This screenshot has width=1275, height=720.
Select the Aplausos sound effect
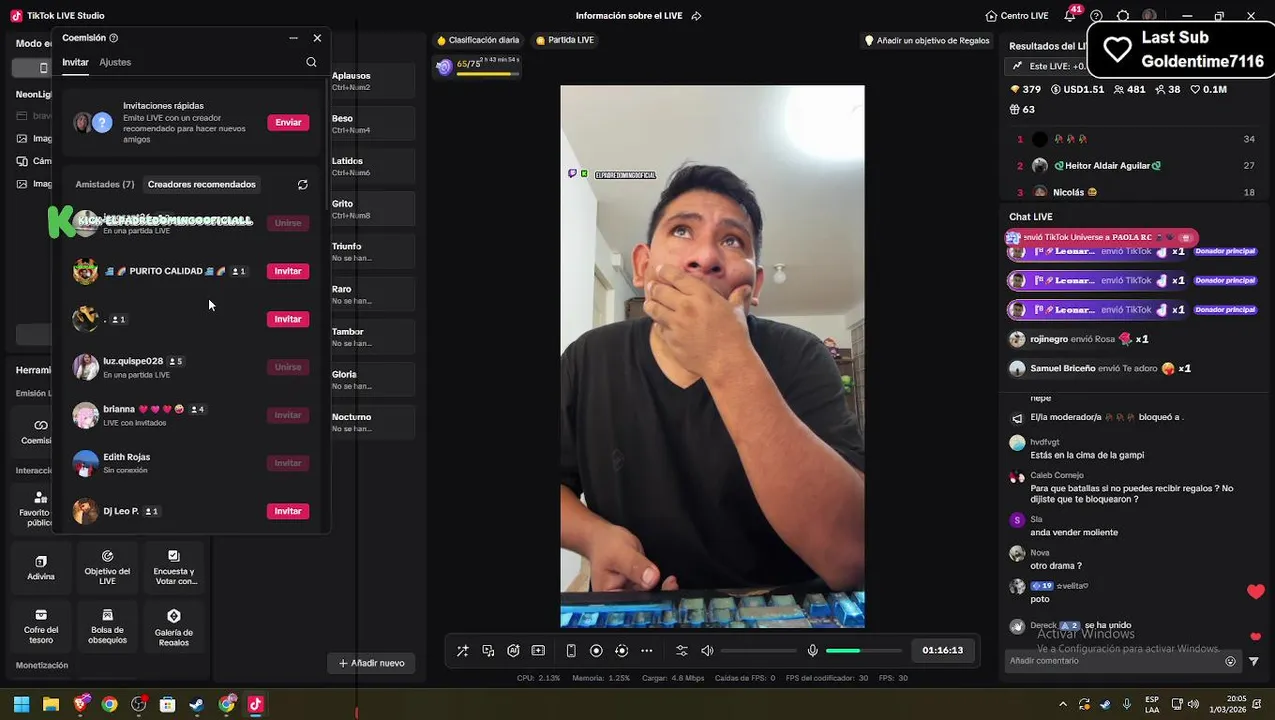pyautogui.click(x=372, y=81)
